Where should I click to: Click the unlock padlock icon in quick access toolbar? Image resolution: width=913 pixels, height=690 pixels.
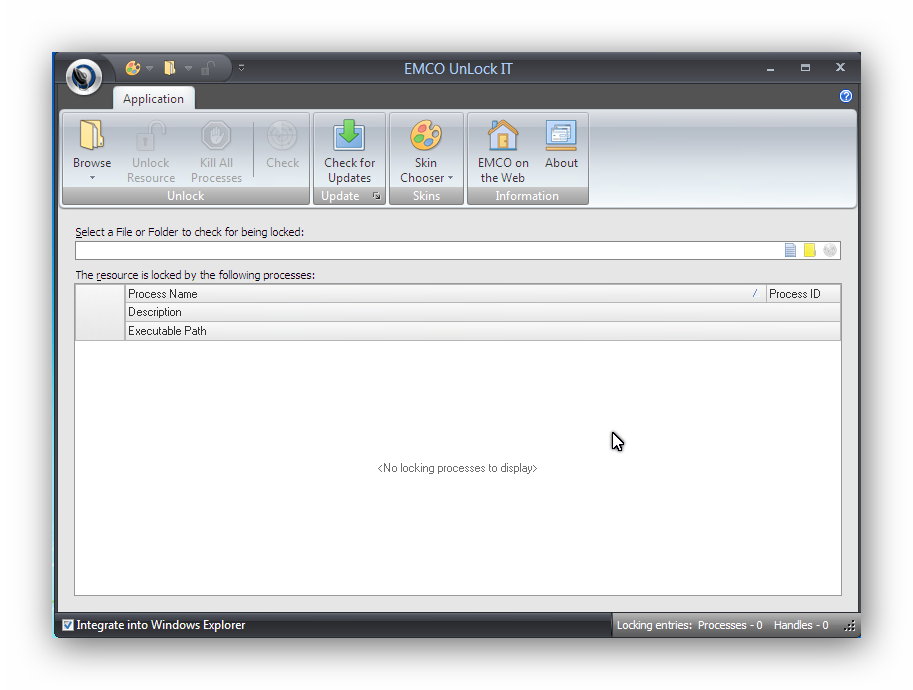(207, 68)
